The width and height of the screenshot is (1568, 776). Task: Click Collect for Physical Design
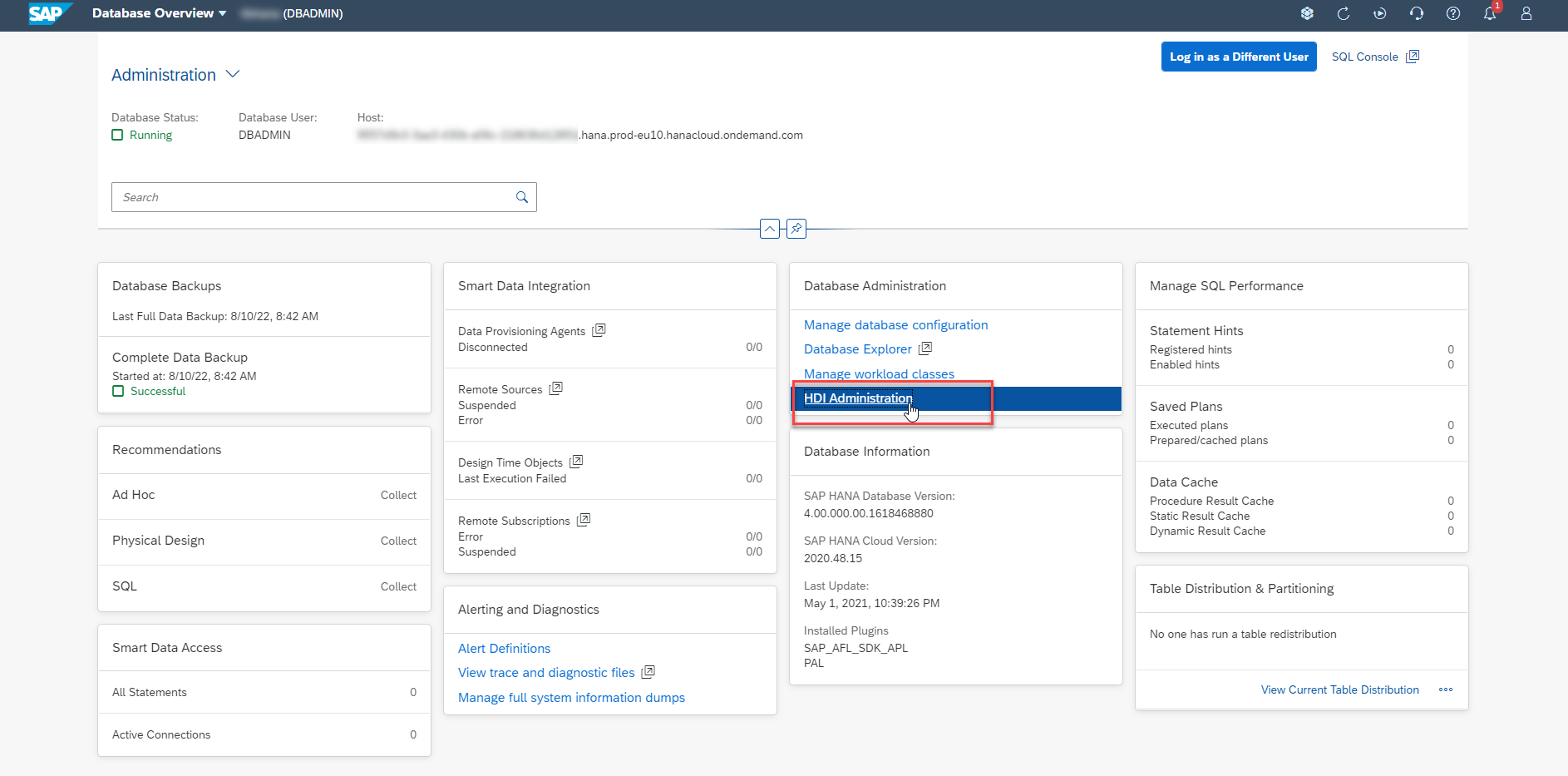tap(398, 541)
